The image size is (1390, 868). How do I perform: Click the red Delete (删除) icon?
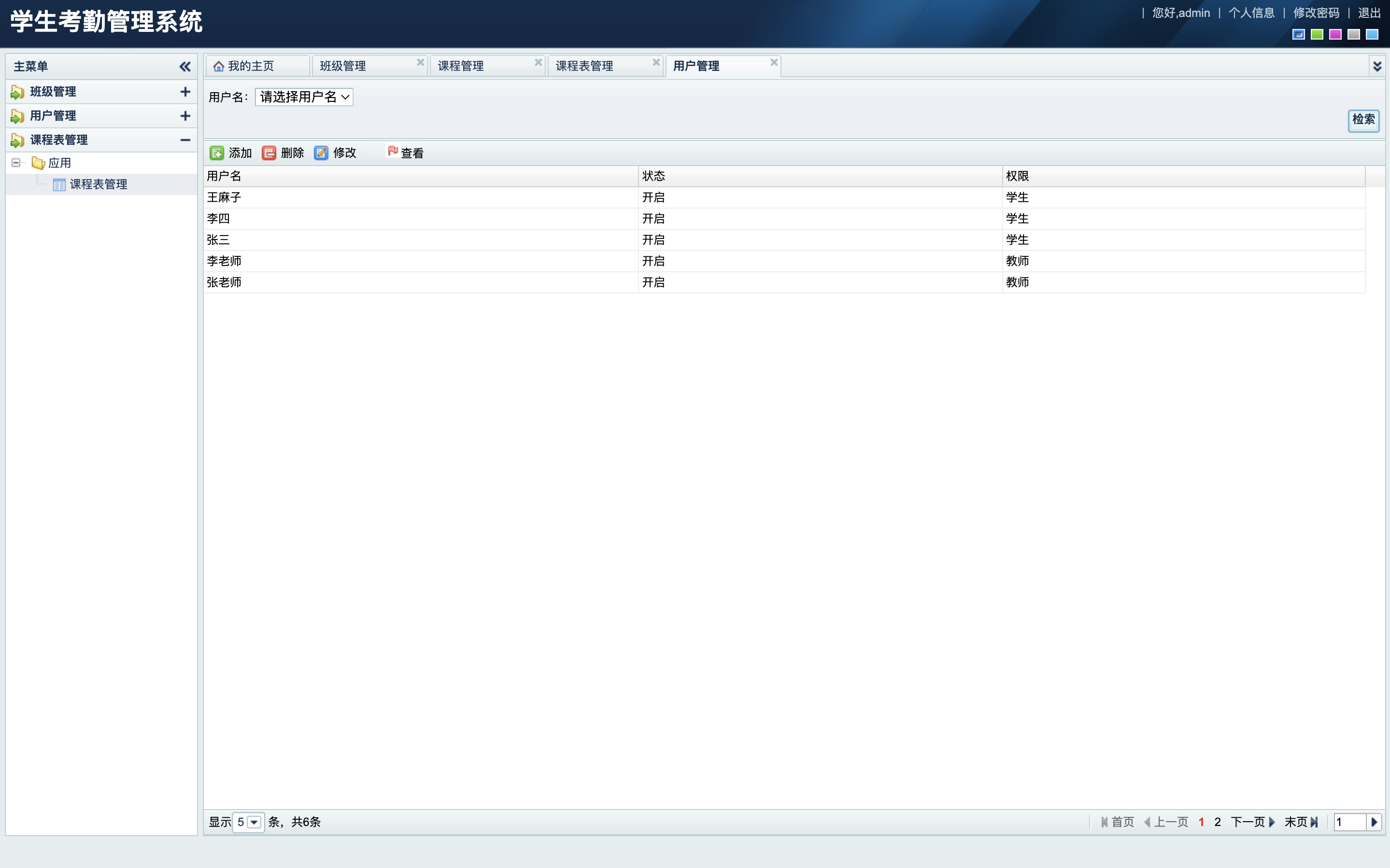269,153
